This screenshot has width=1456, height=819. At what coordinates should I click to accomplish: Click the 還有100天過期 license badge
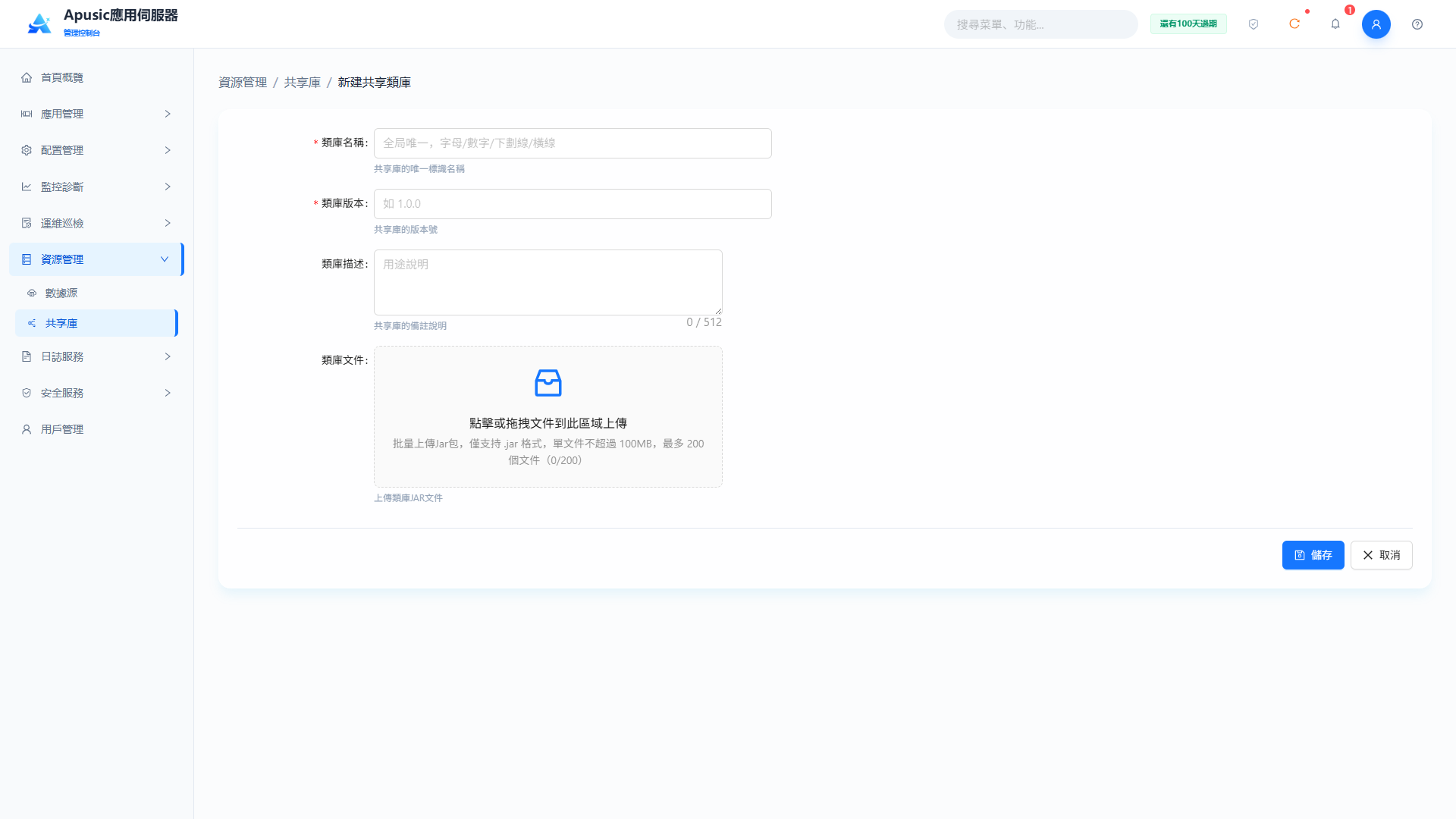(1188, 24)
